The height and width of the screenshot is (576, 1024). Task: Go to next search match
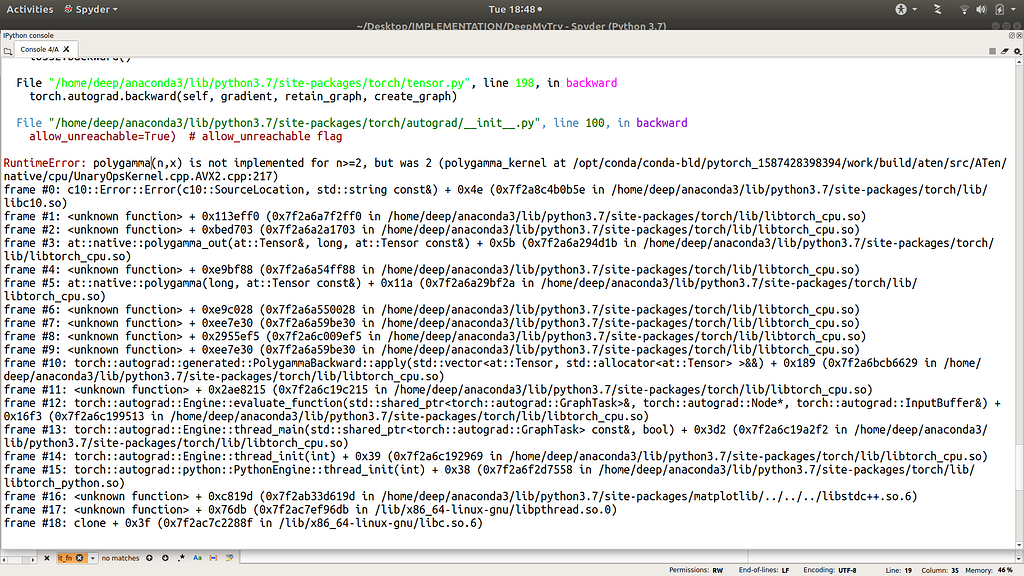(x=166, y=557)
